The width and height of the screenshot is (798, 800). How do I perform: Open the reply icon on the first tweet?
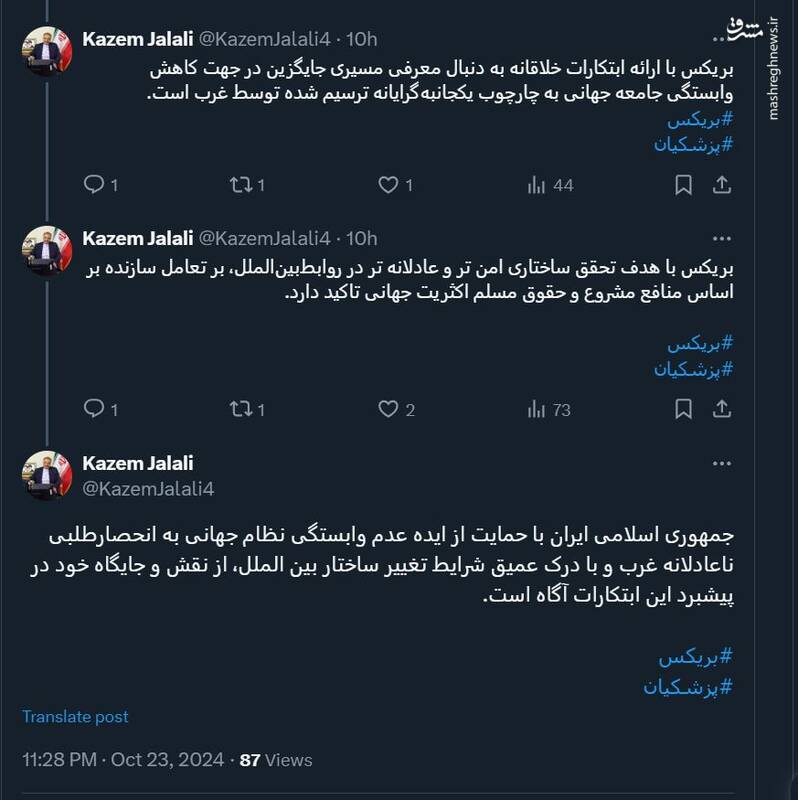point(95,184)
